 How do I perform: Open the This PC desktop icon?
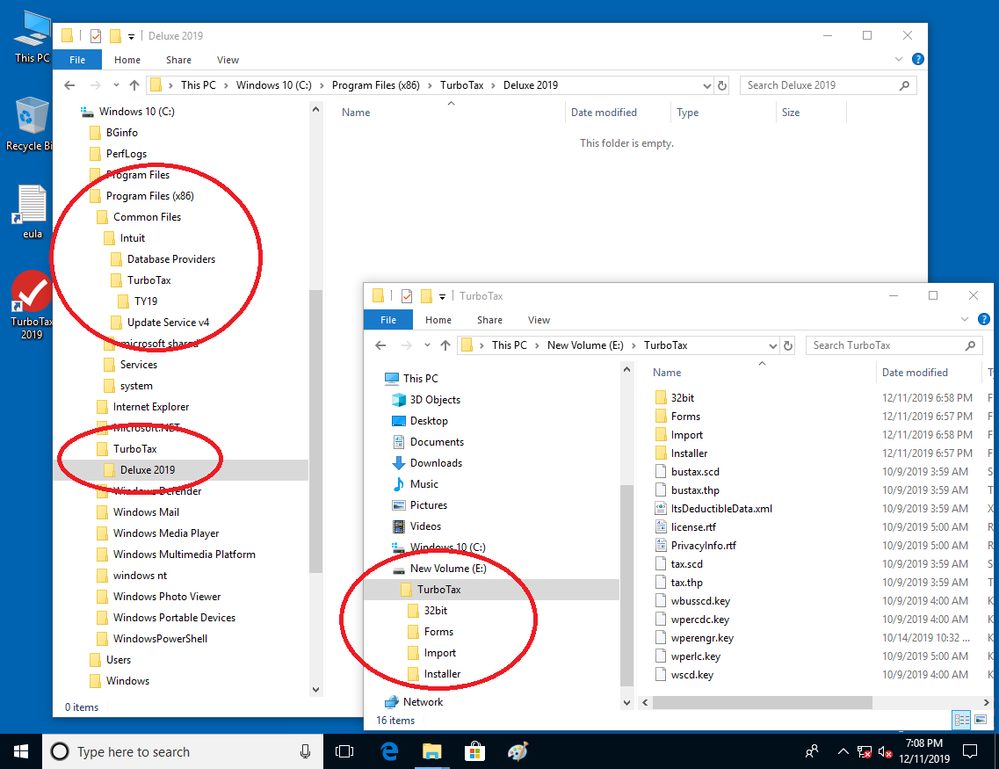click(31, 37)
